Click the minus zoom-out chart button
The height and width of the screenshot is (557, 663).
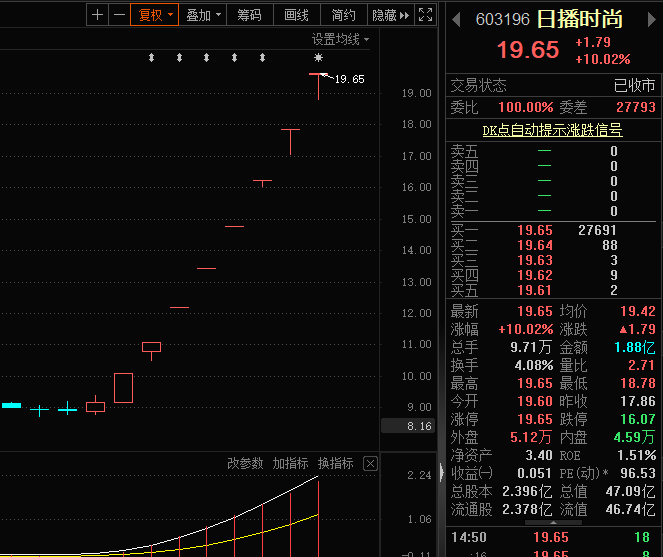(119, 15)
